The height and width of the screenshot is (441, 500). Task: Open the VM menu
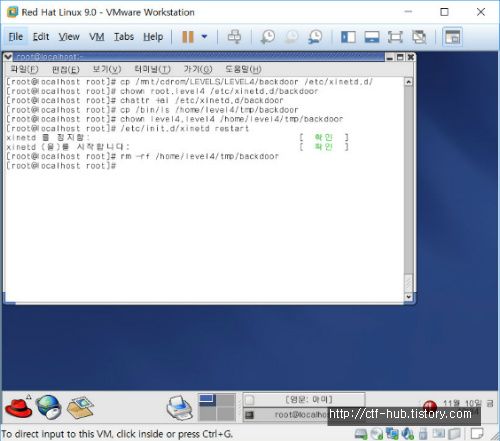coord(97,37)
